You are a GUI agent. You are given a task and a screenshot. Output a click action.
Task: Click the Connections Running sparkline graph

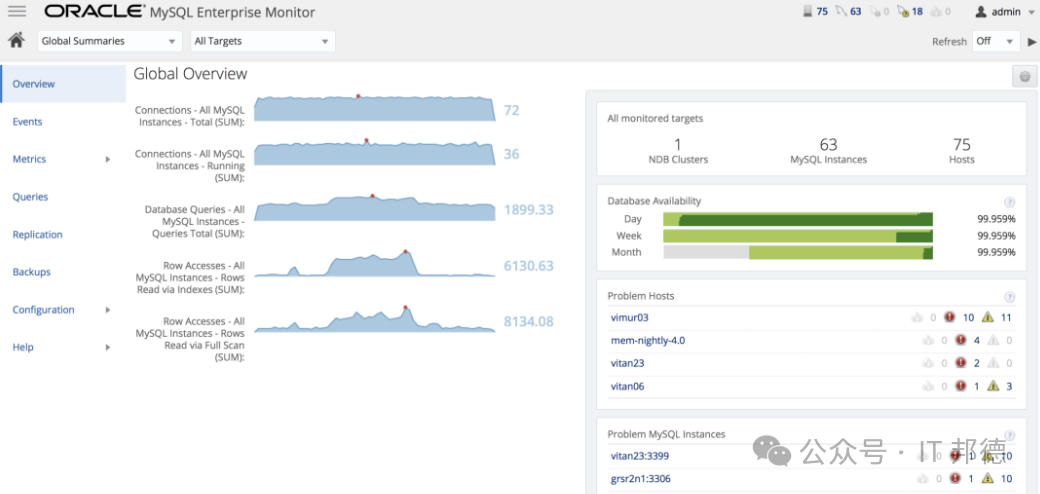click(x=375, y=152)
